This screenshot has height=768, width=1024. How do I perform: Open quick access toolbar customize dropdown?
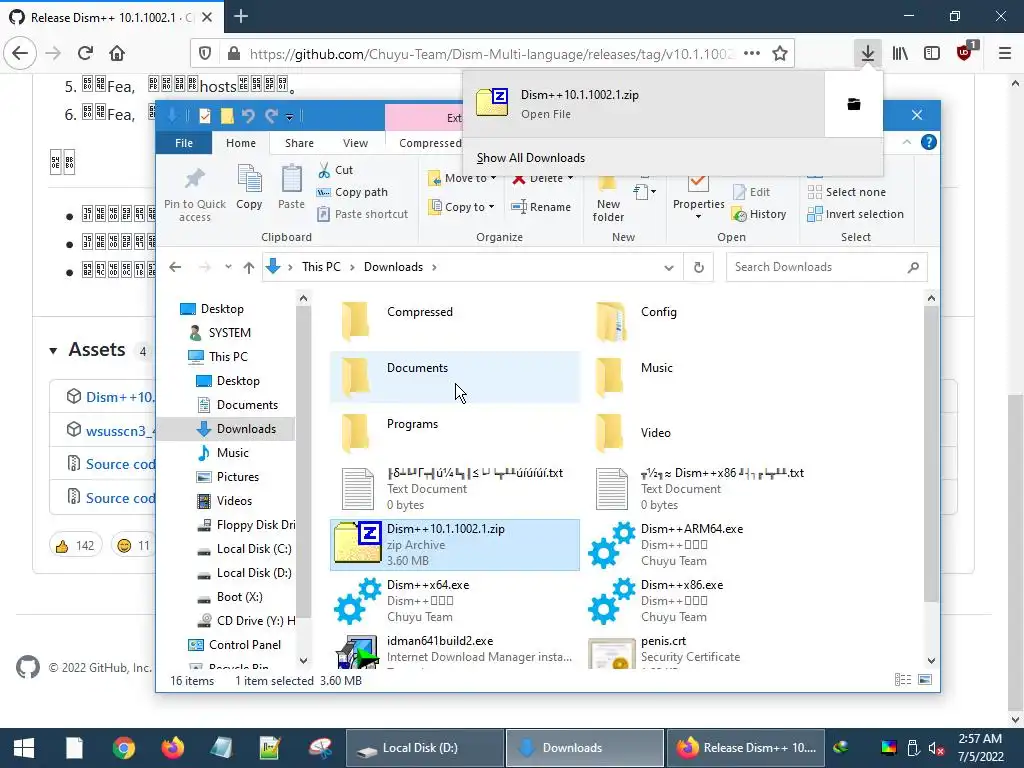[x=289, y=118]
